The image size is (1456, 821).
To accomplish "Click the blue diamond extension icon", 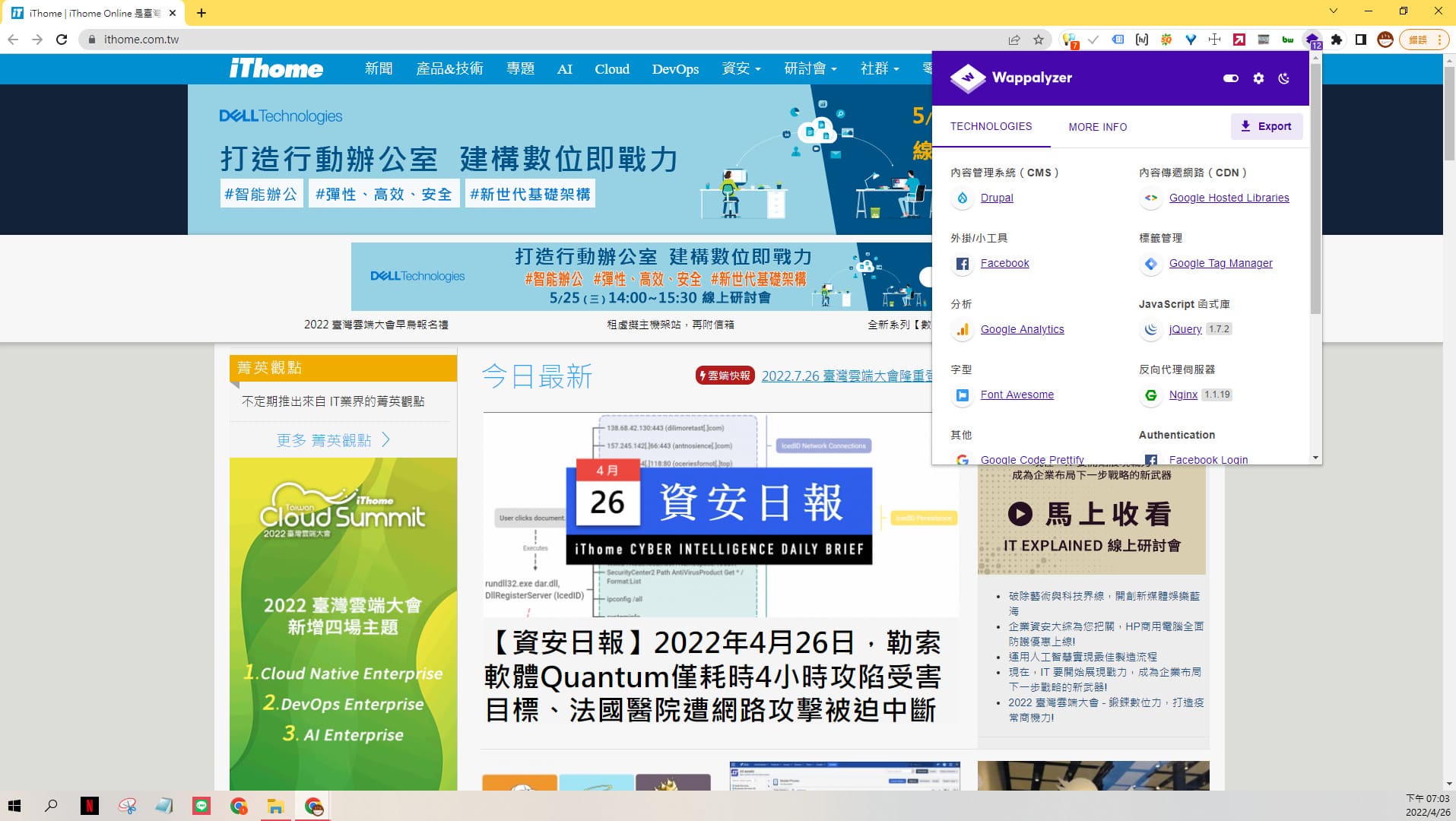I will [x=1191, y=40].
